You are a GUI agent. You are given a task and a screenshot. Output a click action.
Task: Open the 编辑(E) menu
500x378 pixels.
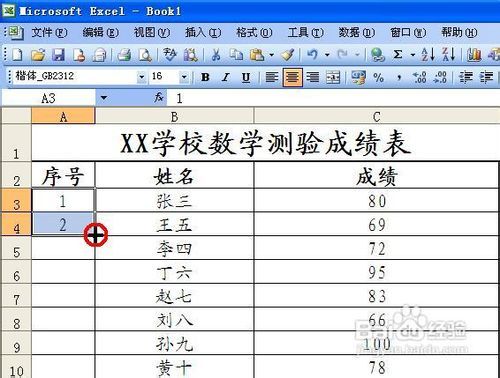[100, 32]
